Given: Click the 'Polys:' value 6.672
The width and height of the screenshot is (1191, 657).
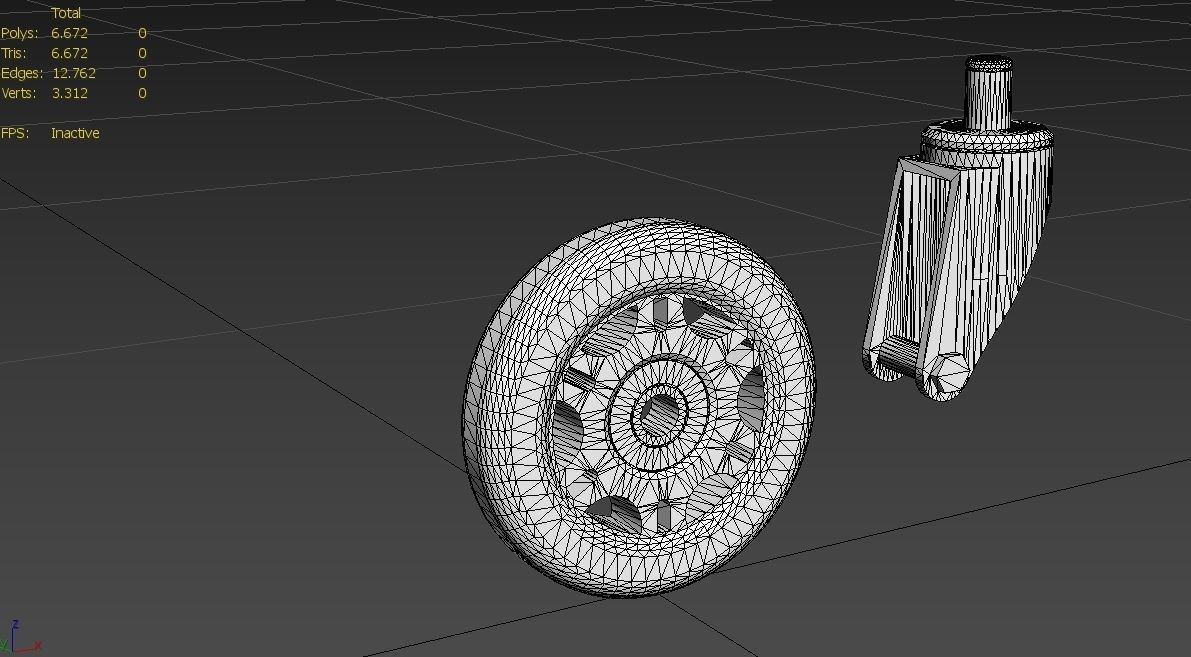Looking at the screenshot, I should tap(69, 33).
